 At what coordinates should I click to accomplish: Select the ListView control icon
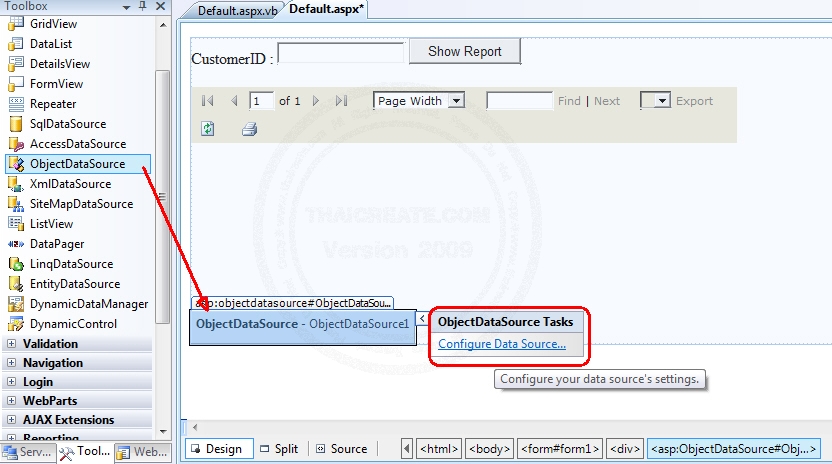click(x=16, y=224)
